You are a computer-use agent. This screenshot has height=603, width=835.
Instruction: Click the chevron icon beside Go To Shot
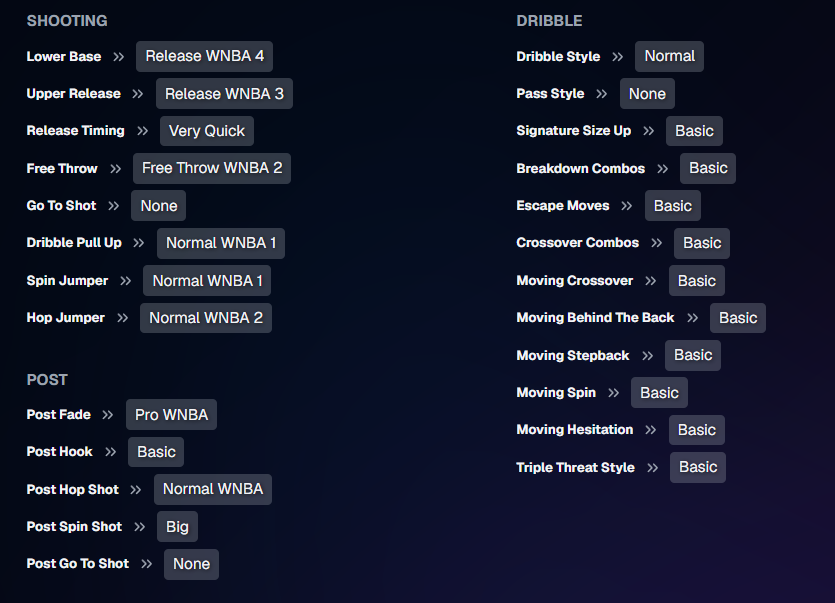point(113,206)
